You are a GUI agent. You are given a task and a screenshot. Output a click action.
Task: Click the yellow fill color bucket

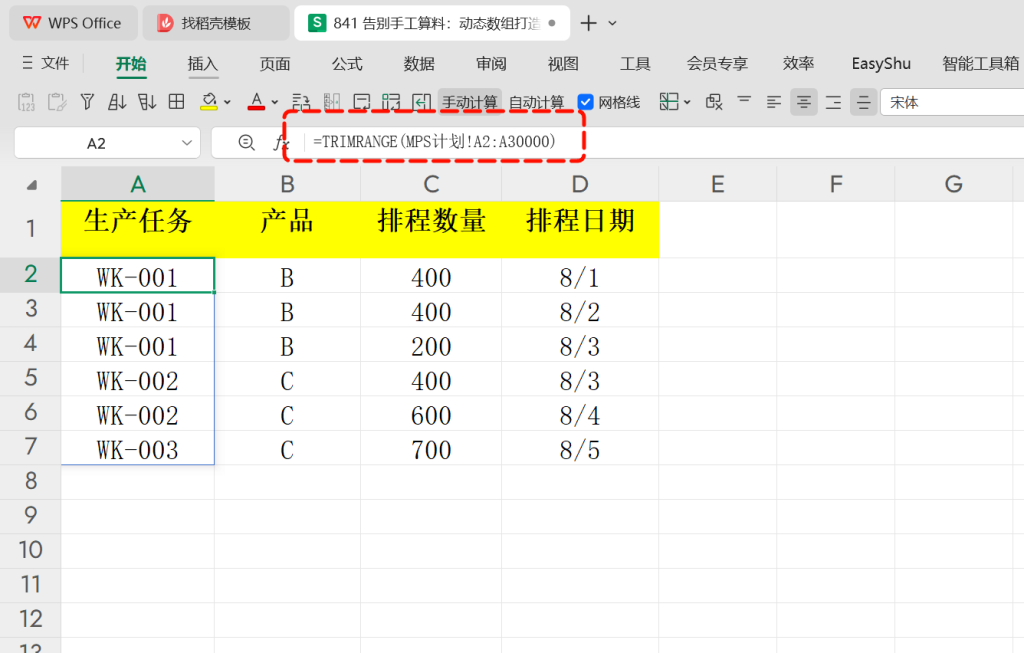point(209,102)
